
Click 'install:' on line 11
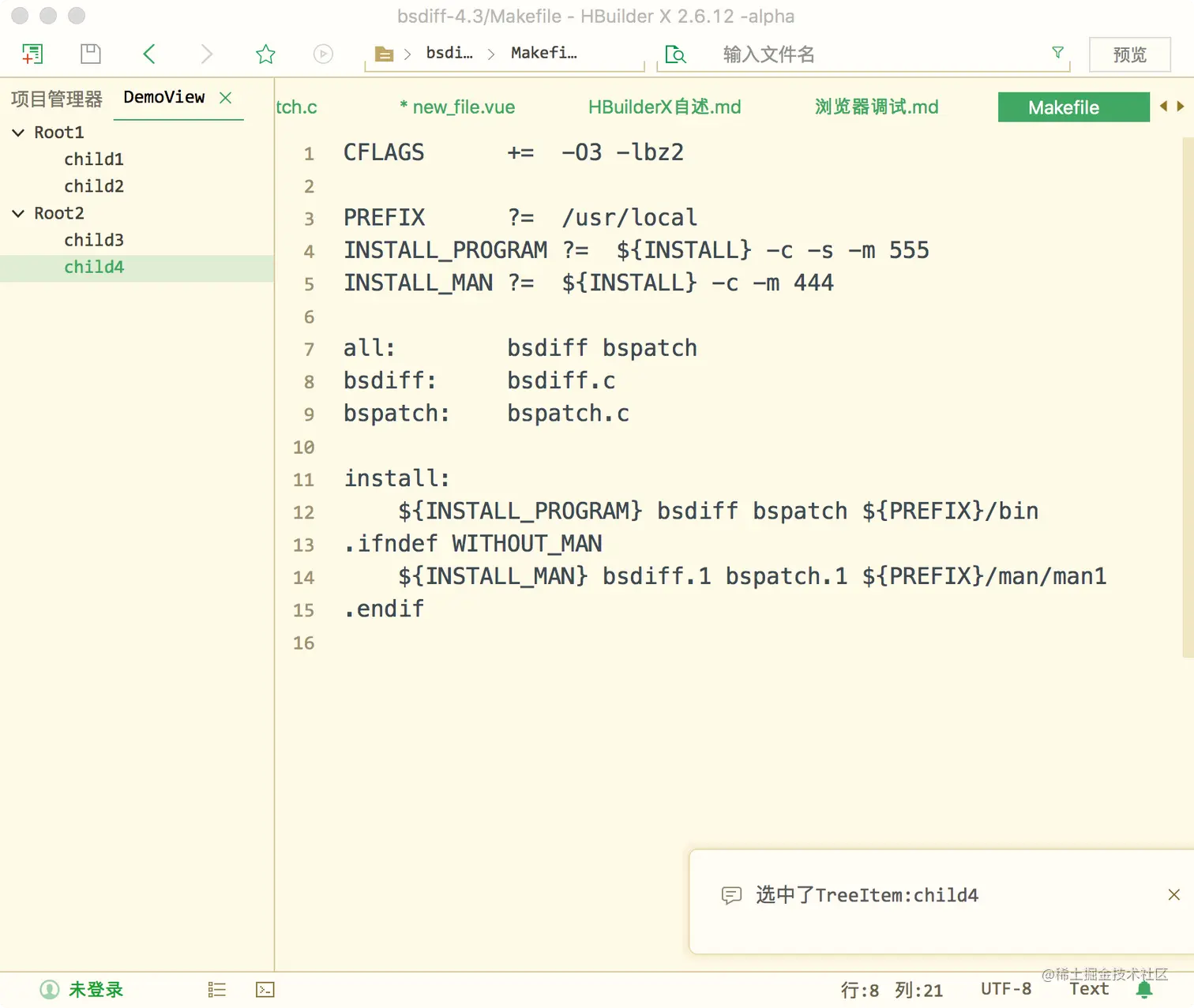(396, 478)
